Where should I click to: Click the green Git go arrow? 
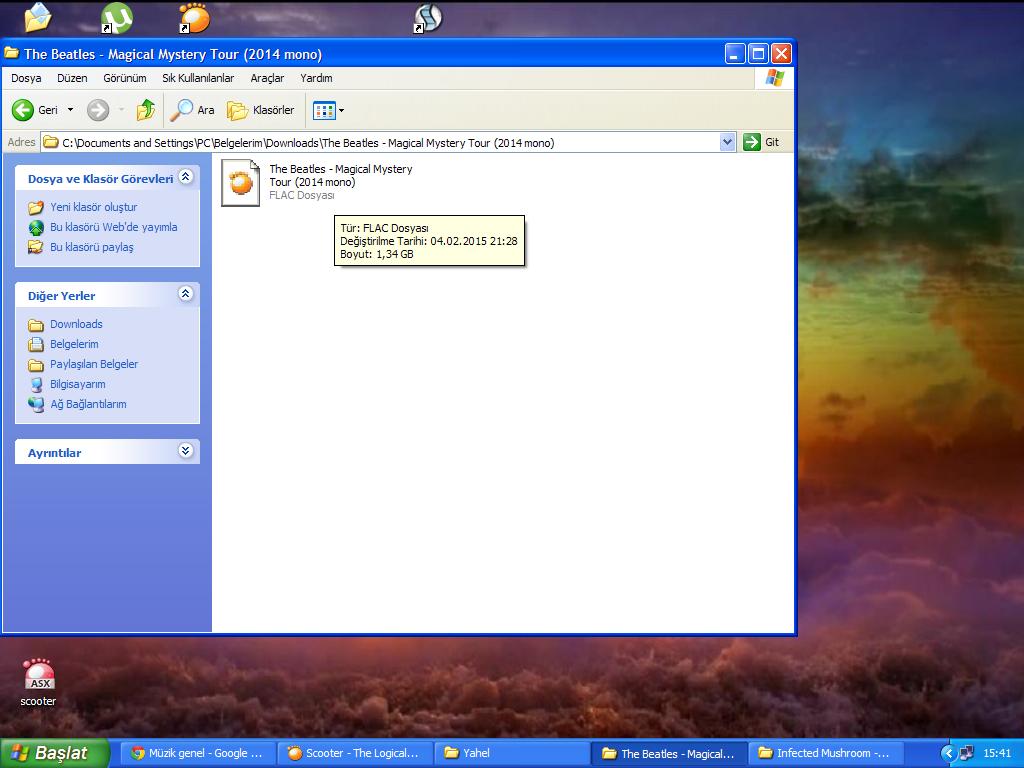tap(752, 142)
